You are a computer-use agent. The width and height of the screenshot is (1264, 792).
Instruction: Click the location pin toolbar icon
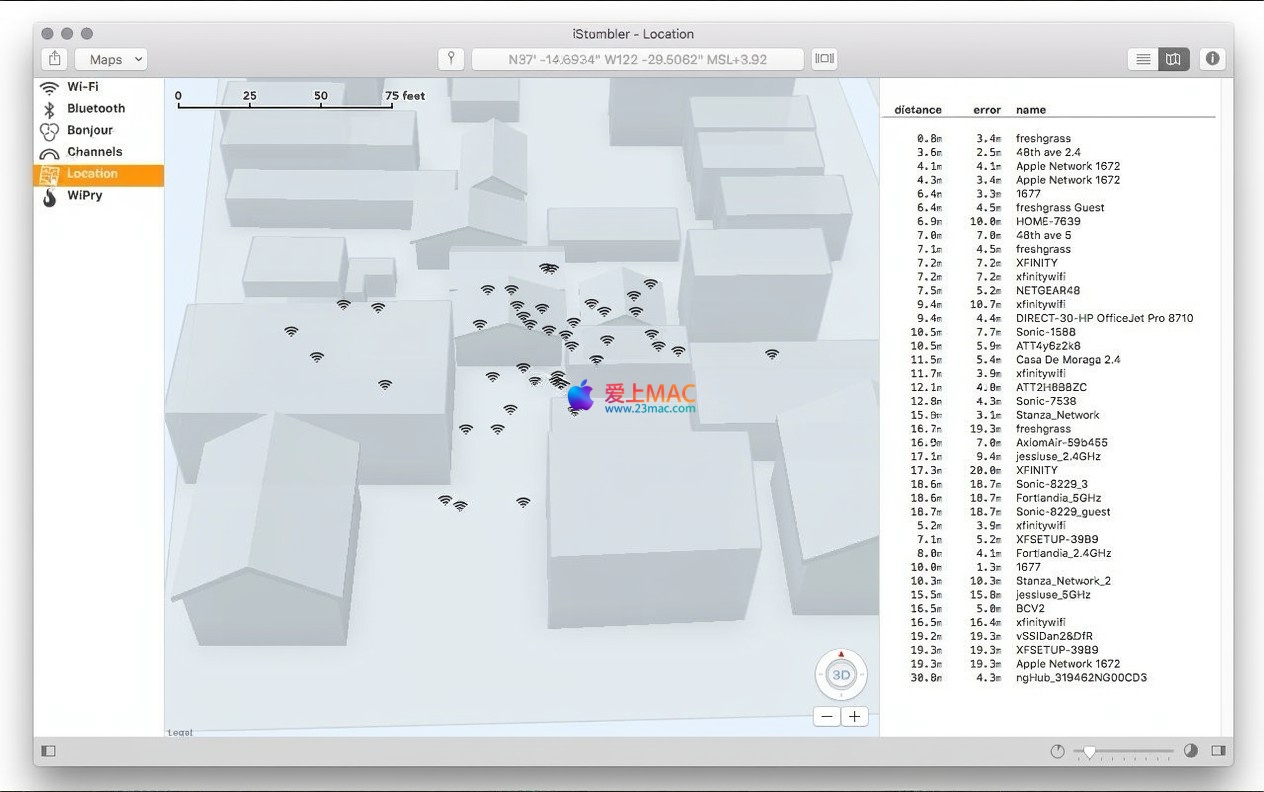click(x=452, y=59)
